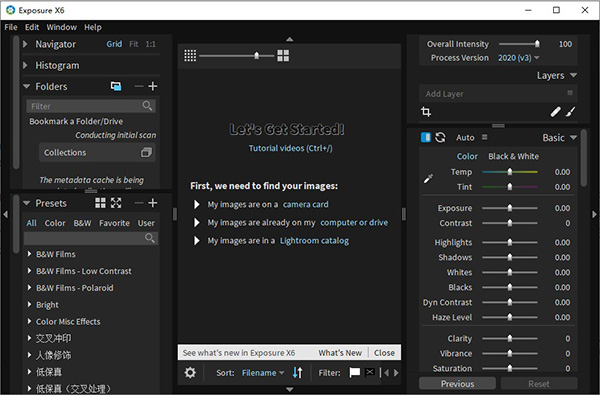Select the Brush tool icon
Screen dimensions: 600x395
click(571, 112)
